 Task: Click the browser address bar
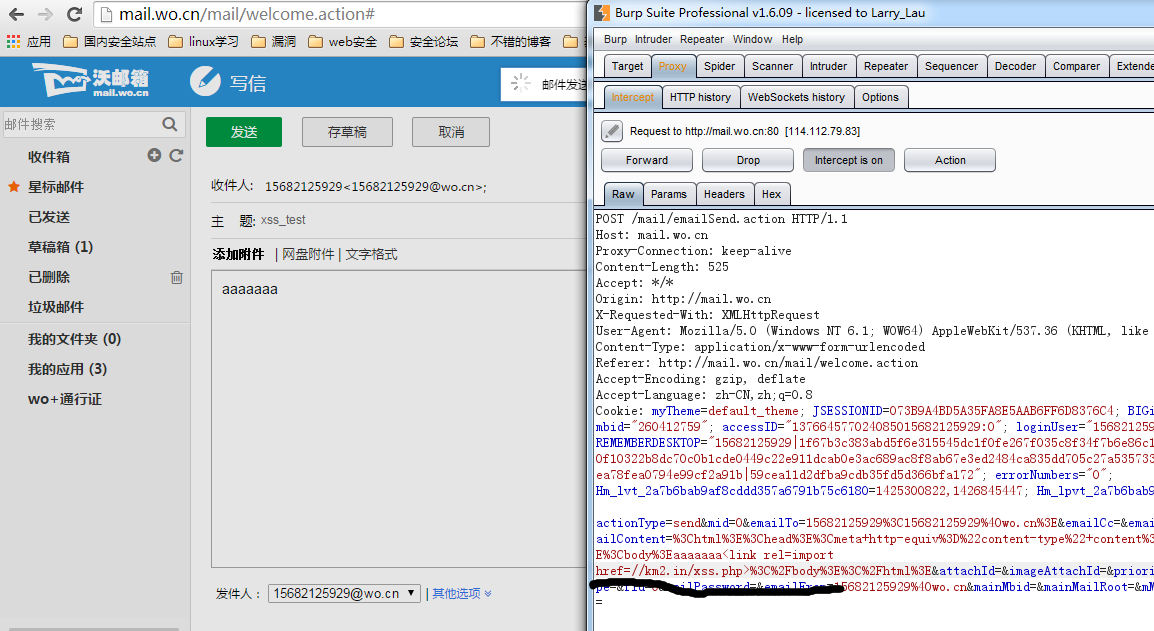pos(341,14)
